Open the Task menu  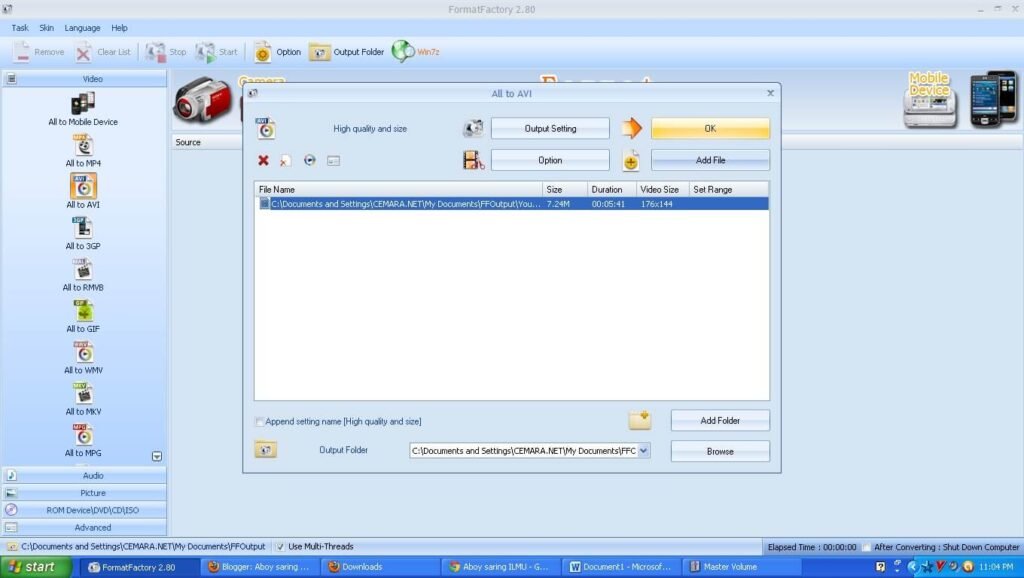[x=20, y=28]
